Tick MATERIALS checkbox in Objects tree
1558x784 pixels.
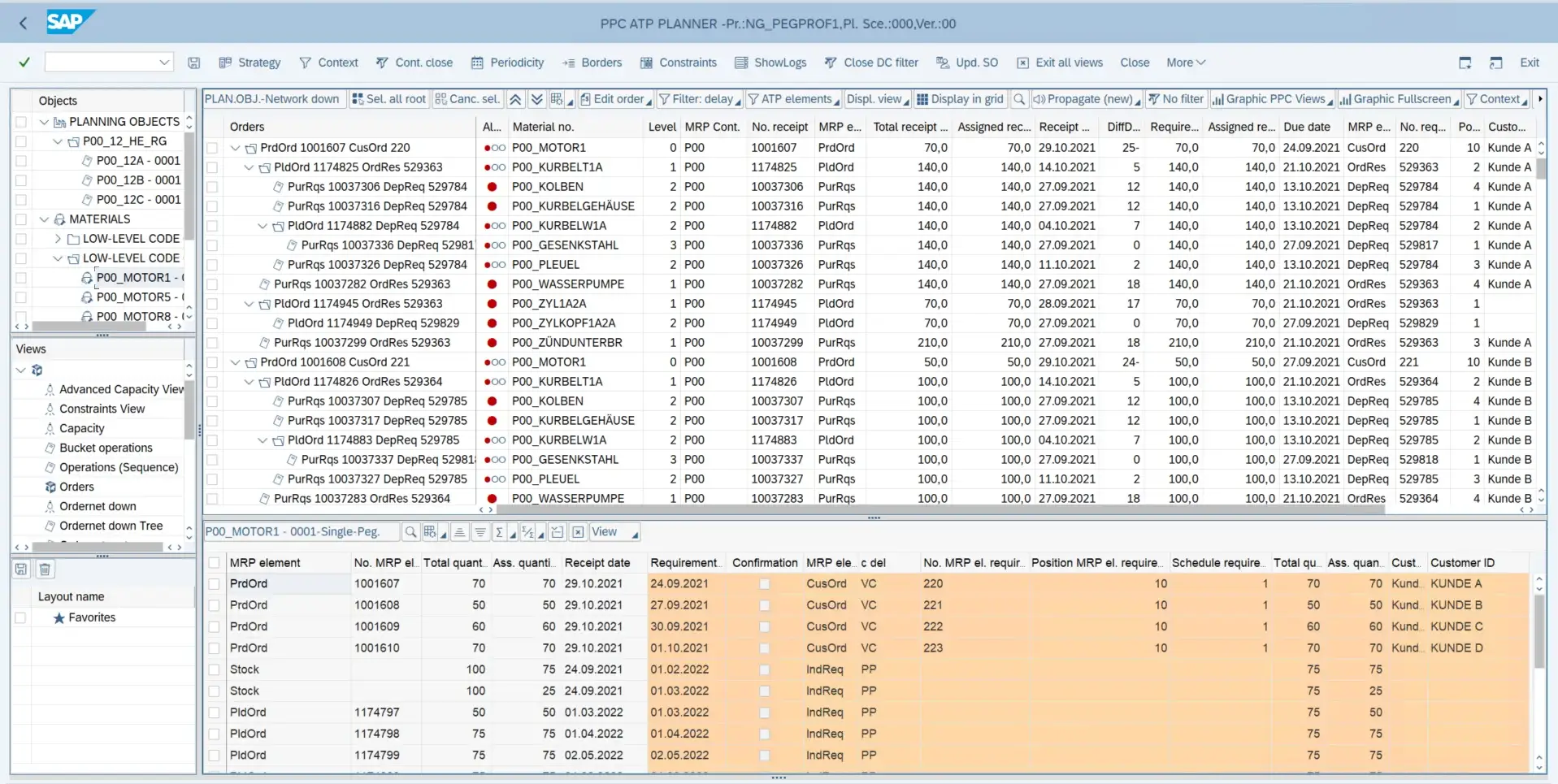point(21,219)
